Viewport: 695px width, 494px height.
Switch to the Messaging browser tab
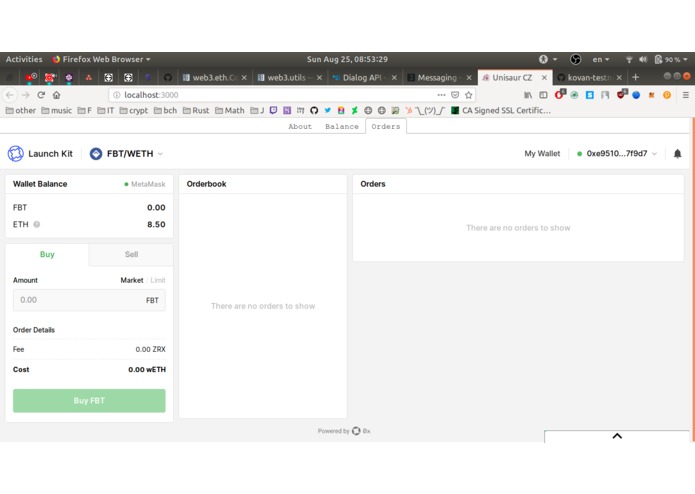point(439,78)
